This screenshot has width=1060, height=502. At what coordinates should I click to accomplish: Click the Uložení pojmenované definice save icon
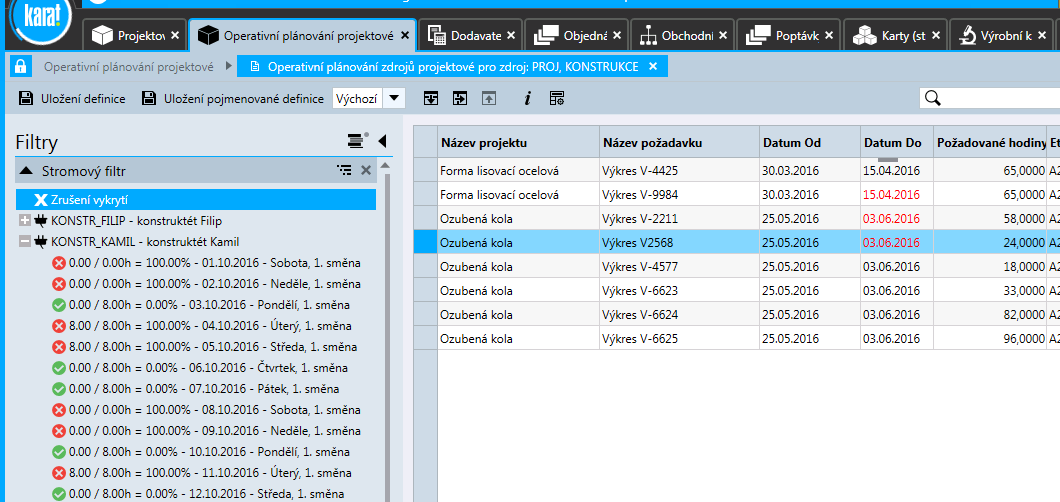click(149, 99)
